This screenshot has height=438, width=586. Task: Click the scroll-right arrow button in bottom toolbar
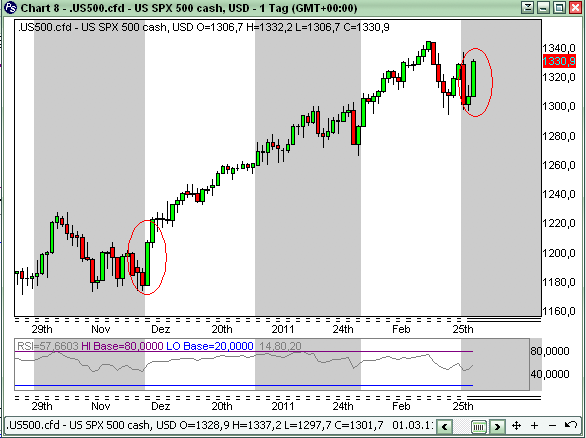pos(497,426)
